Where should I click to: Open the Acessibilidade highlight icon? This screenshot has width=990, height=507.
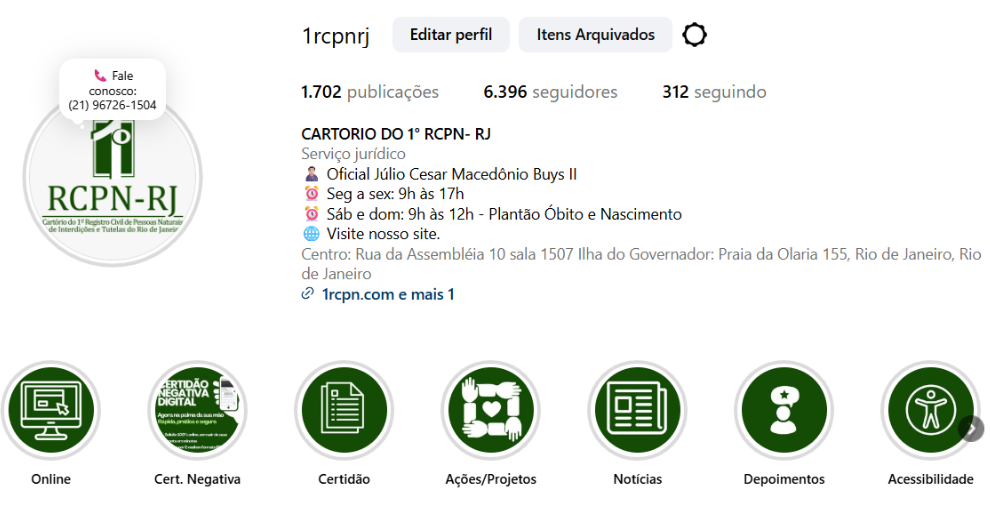[930, 410]
